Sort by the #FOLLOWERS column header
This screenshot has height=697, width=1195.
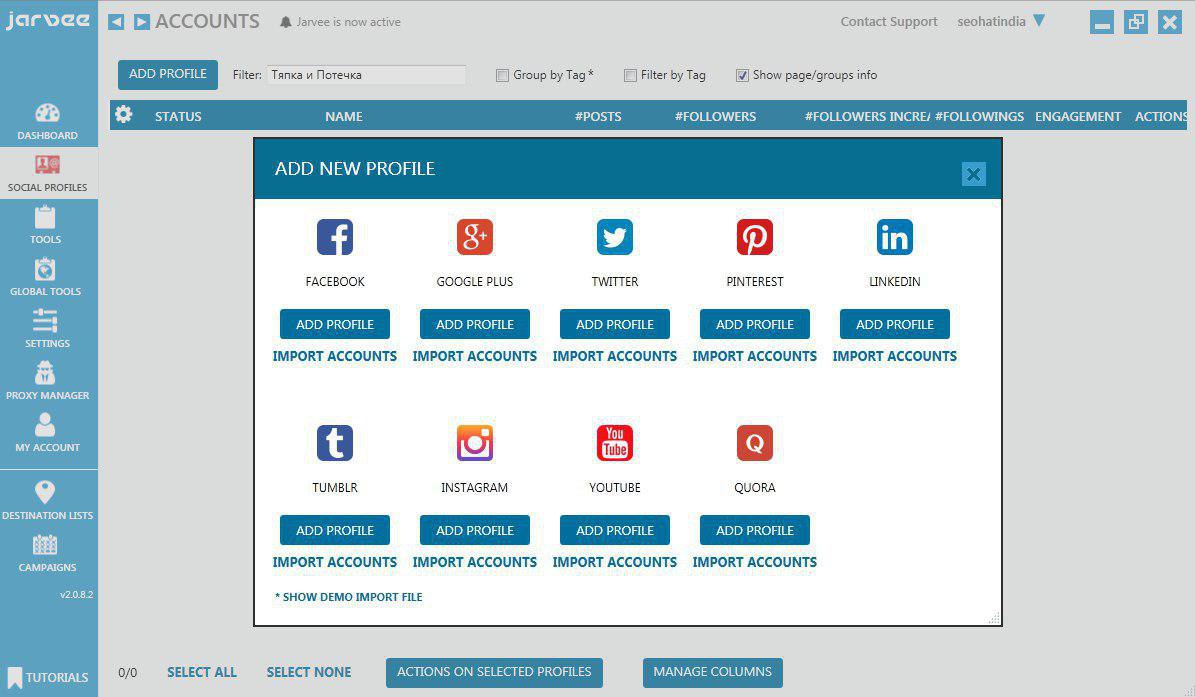coord(715,117)
